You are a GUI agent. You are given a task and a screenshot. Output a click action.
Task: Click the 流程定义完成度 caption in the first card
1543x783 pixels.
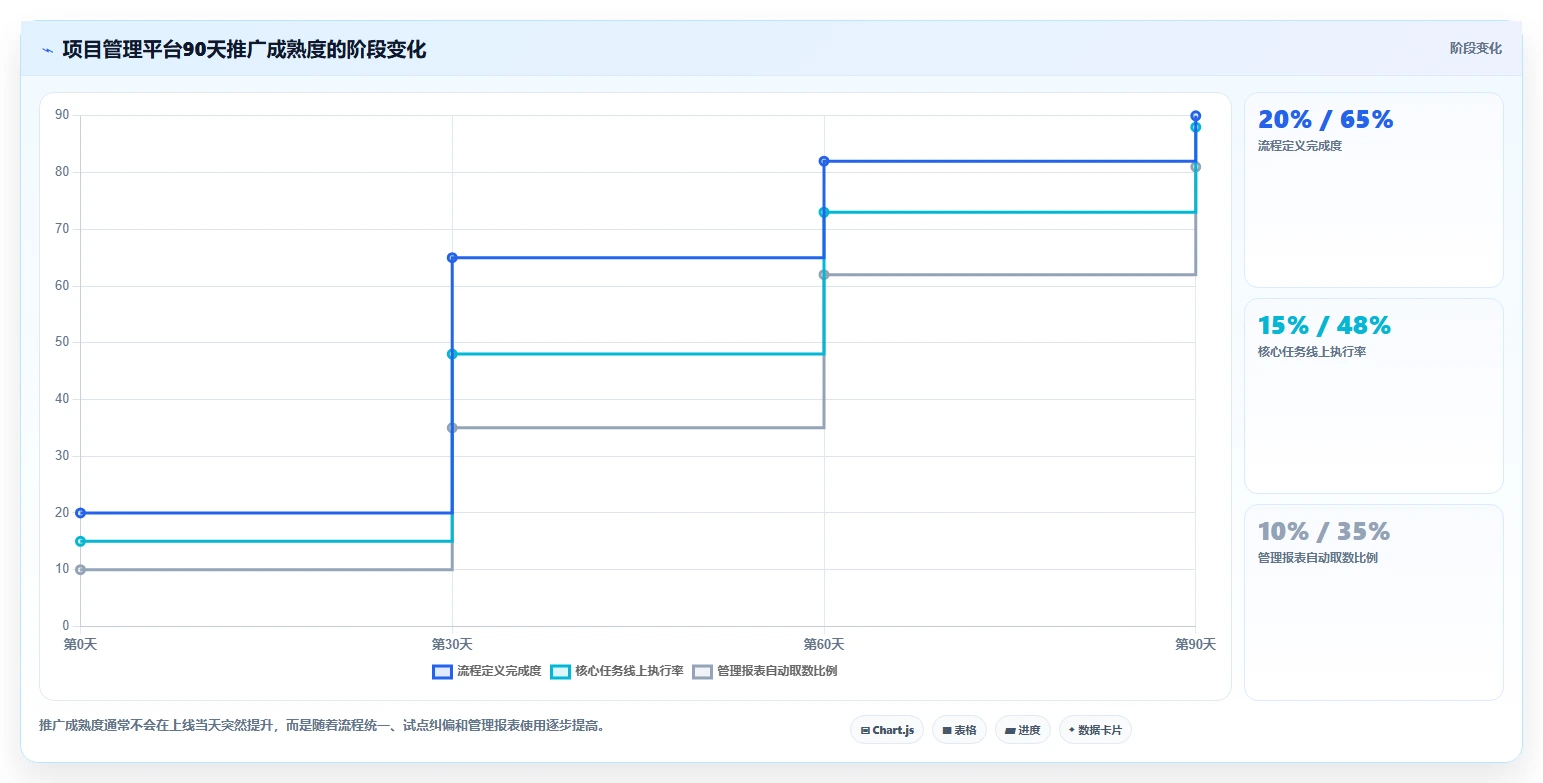(1299, 146)
